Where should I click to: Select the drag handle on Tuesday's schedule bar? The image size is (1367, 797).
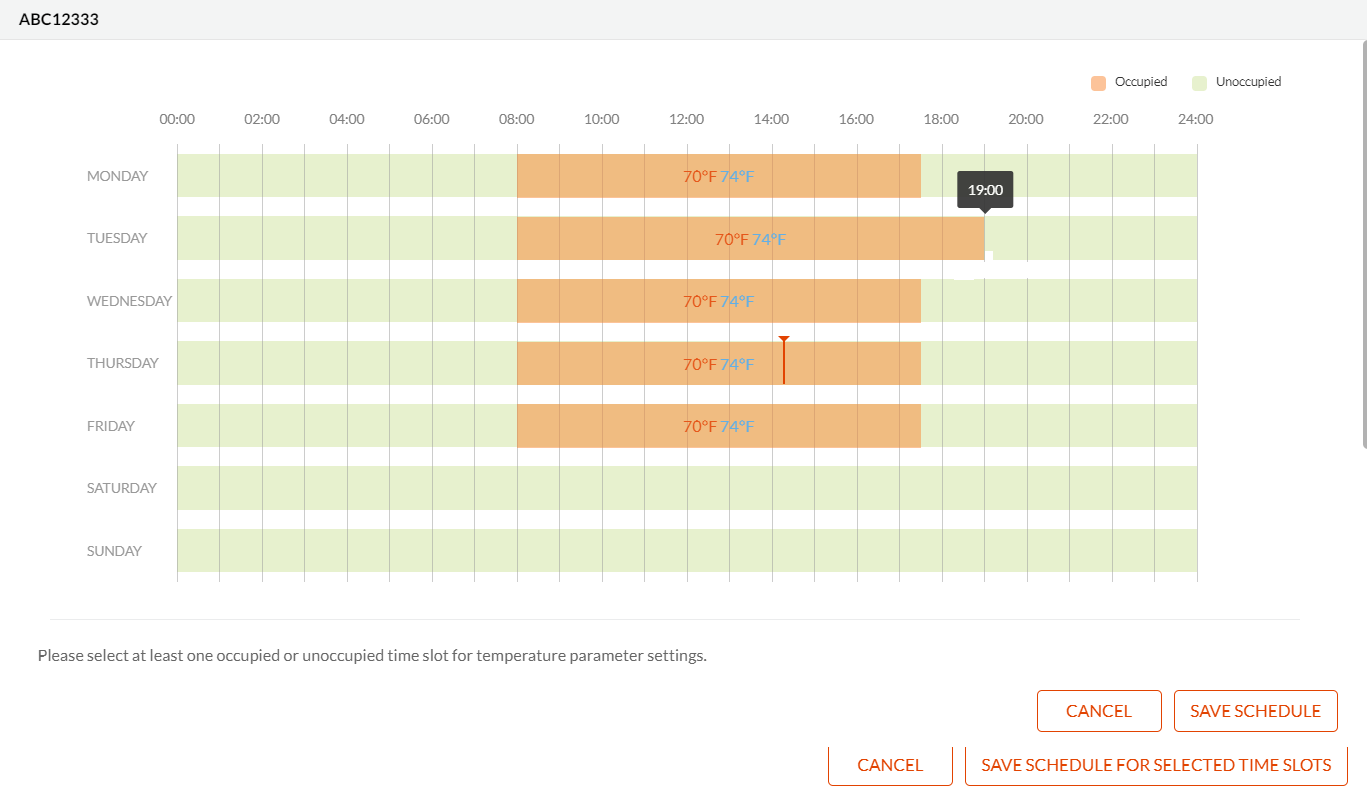coord(988,256)
